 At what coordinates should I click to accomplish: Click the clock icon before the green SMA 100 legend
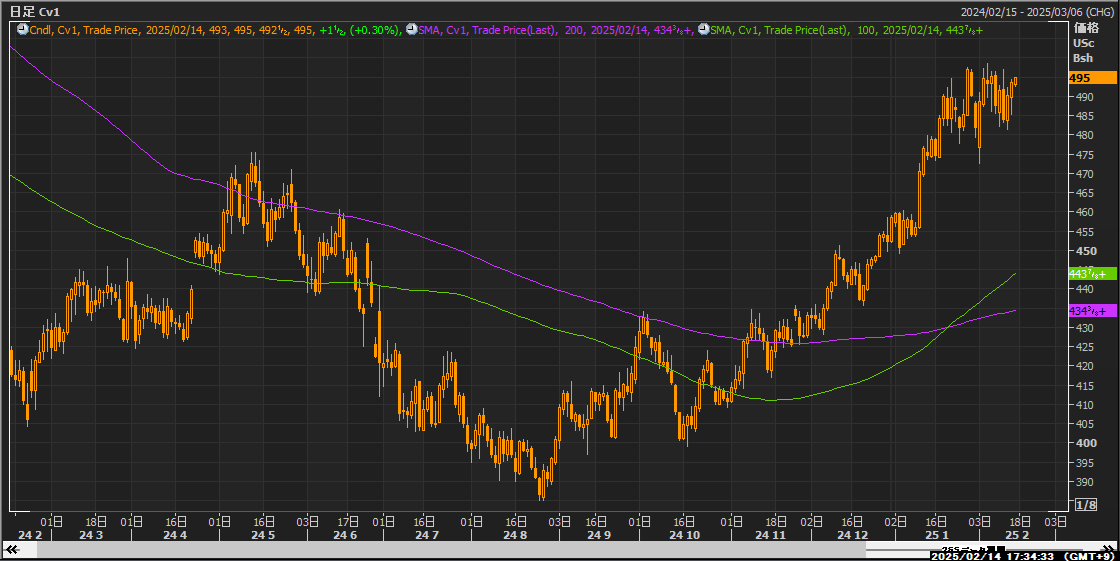coord(704,30)
